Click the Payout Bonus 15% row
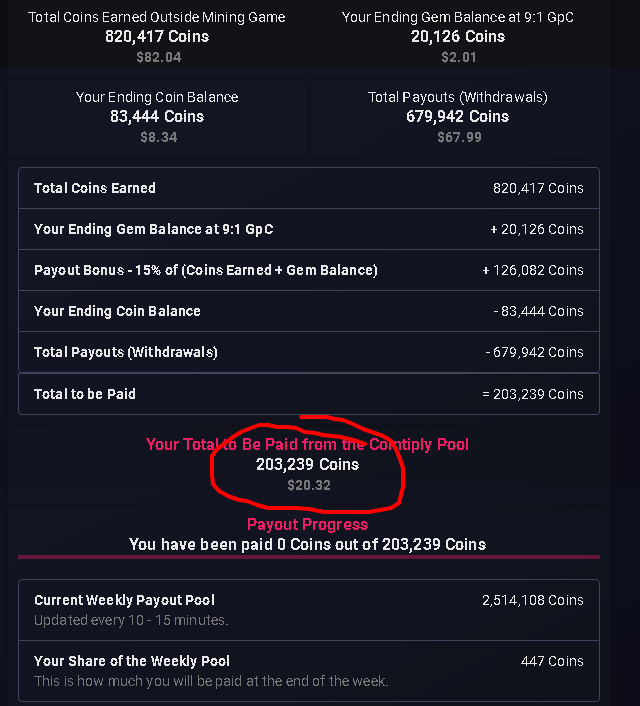 tap(308, 270)
